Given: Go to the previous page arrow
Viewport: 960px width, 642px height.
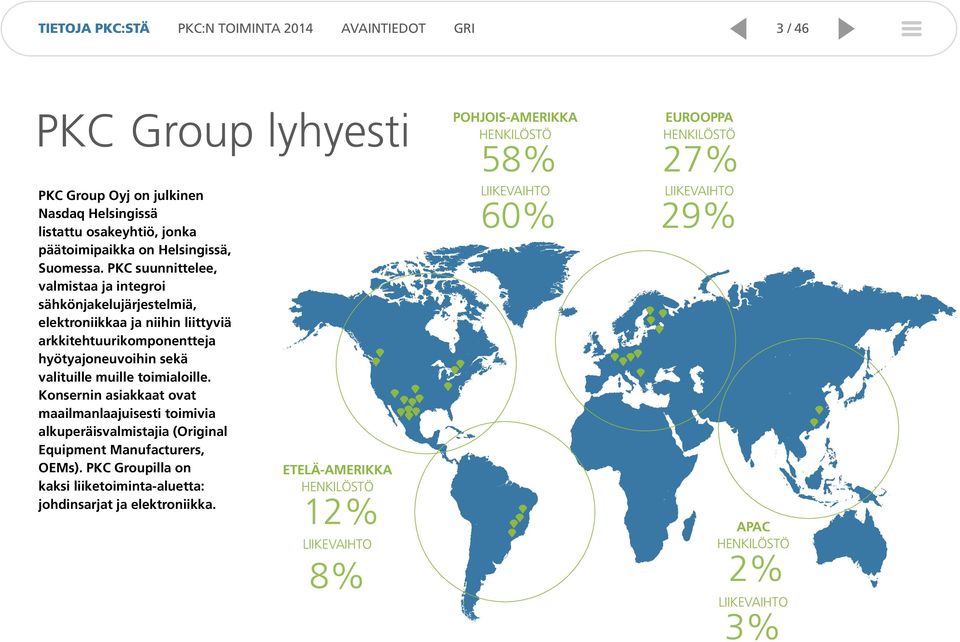Looking at the screenshot, I should (739, 29).
